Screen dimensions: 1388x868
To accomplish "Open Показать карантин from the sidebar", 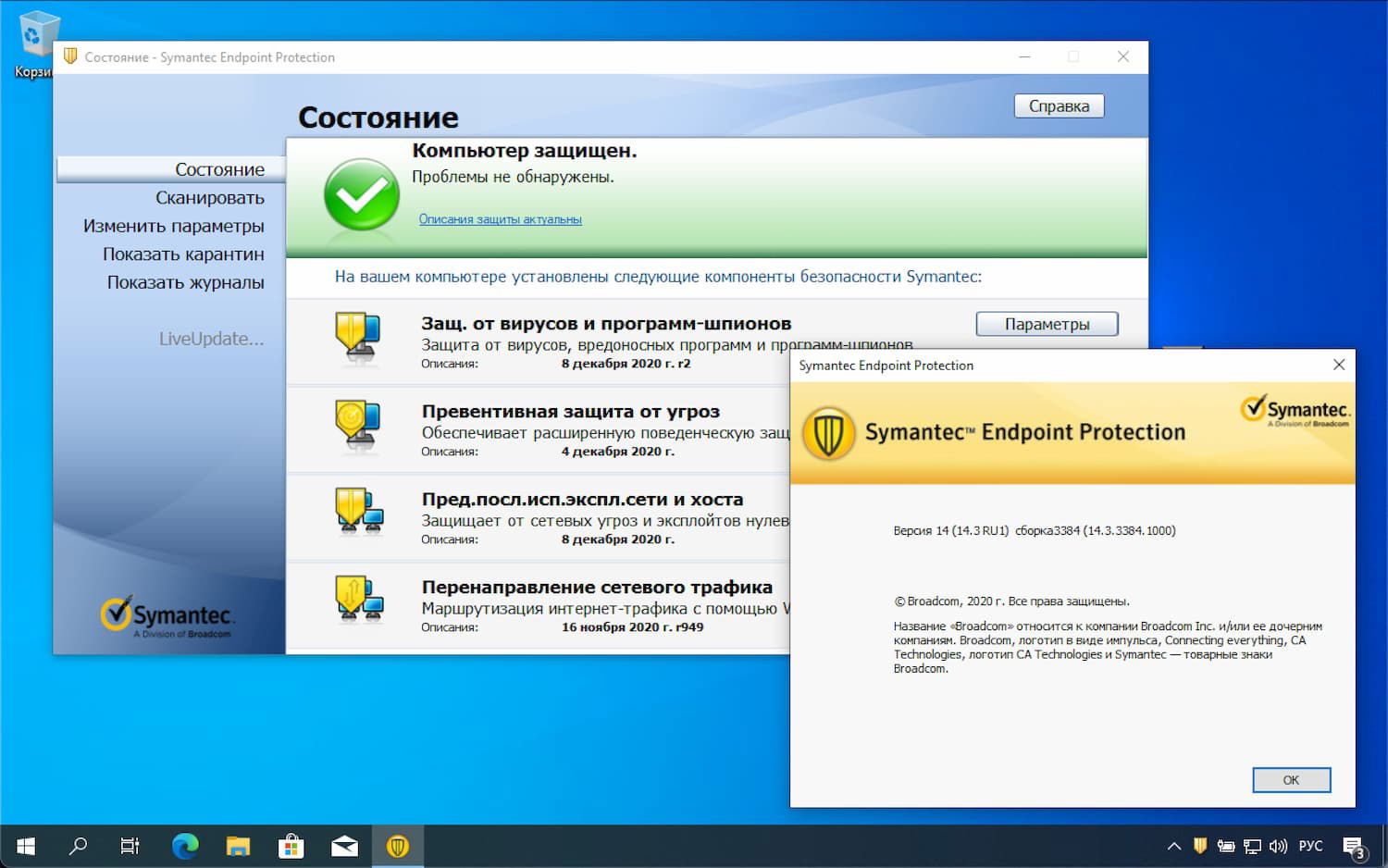I will click(x=183, y=254).
